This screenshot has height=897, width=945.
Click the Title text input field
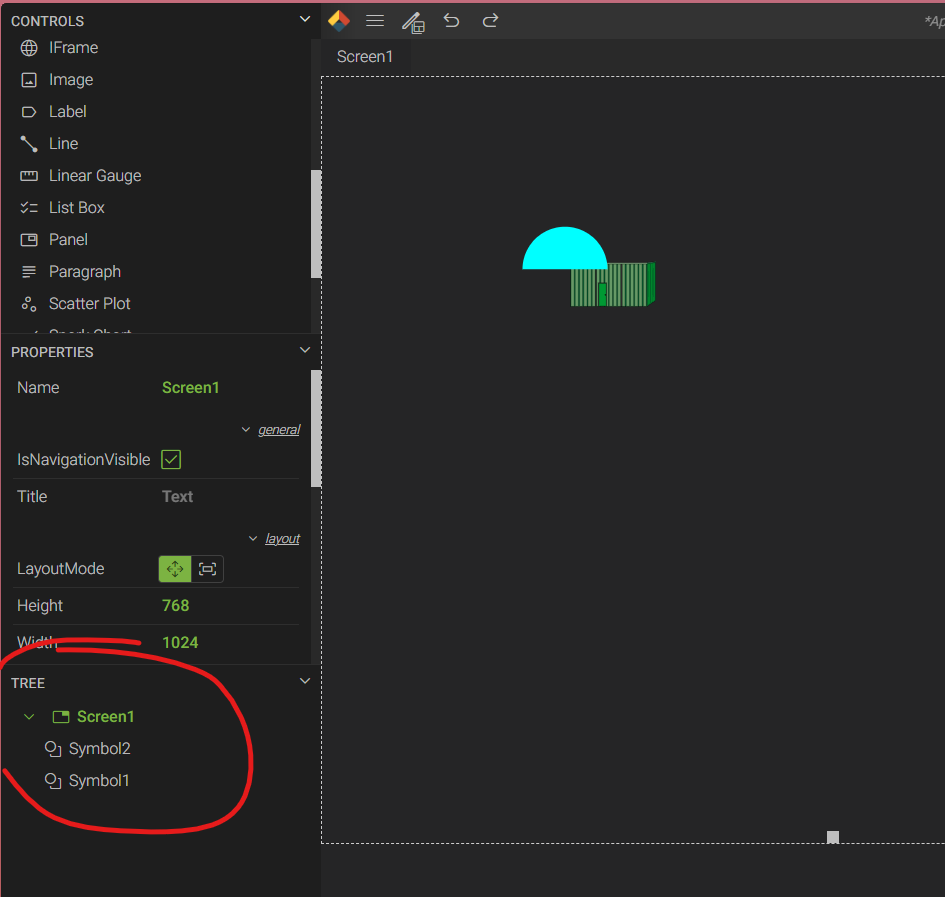pyautogui.click(x=228, y=497)
